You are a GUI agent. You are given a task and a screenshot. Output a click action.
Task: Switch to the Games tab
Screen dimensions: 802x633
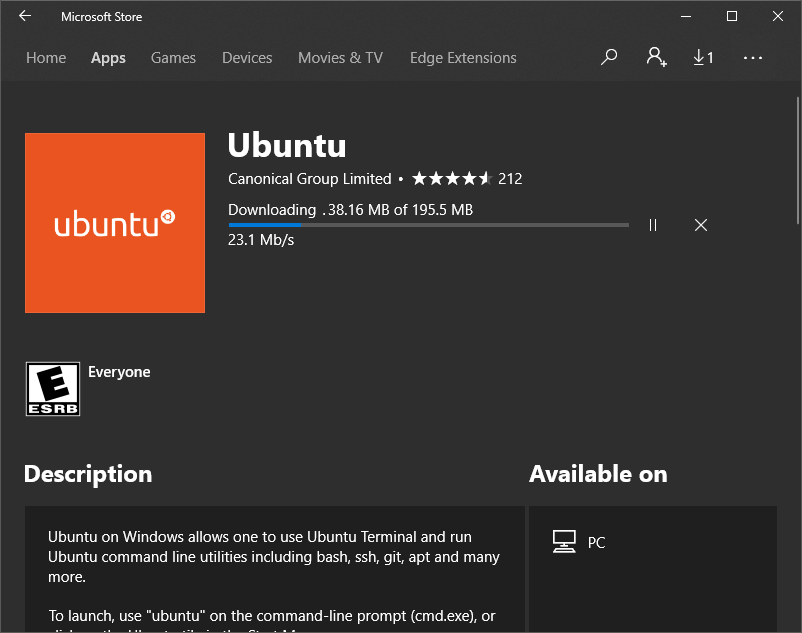click(x=173, y=58)
